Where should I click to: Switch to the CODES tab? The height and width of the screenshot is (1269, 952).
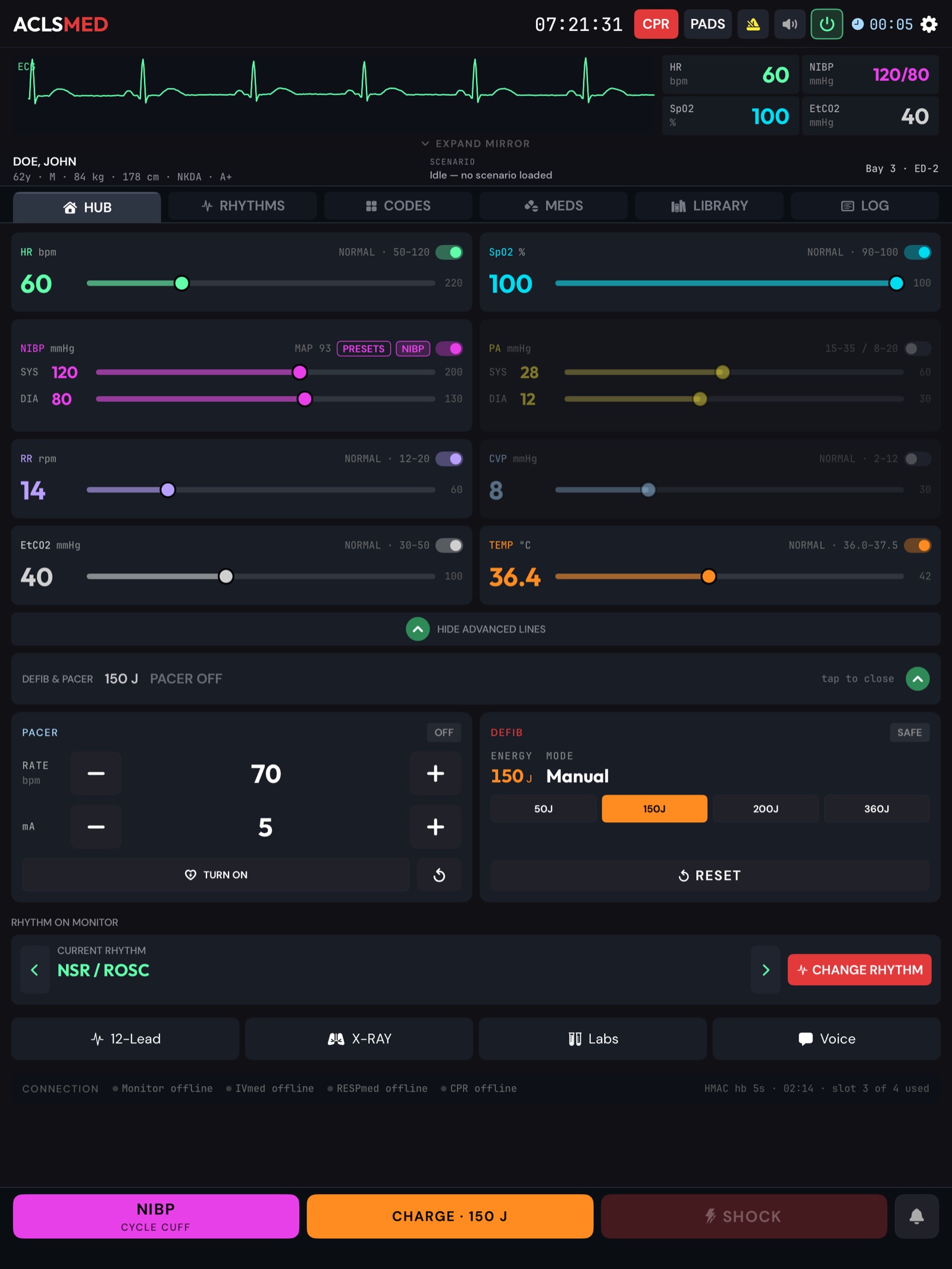pyautogui.click(x=398, y=206)
